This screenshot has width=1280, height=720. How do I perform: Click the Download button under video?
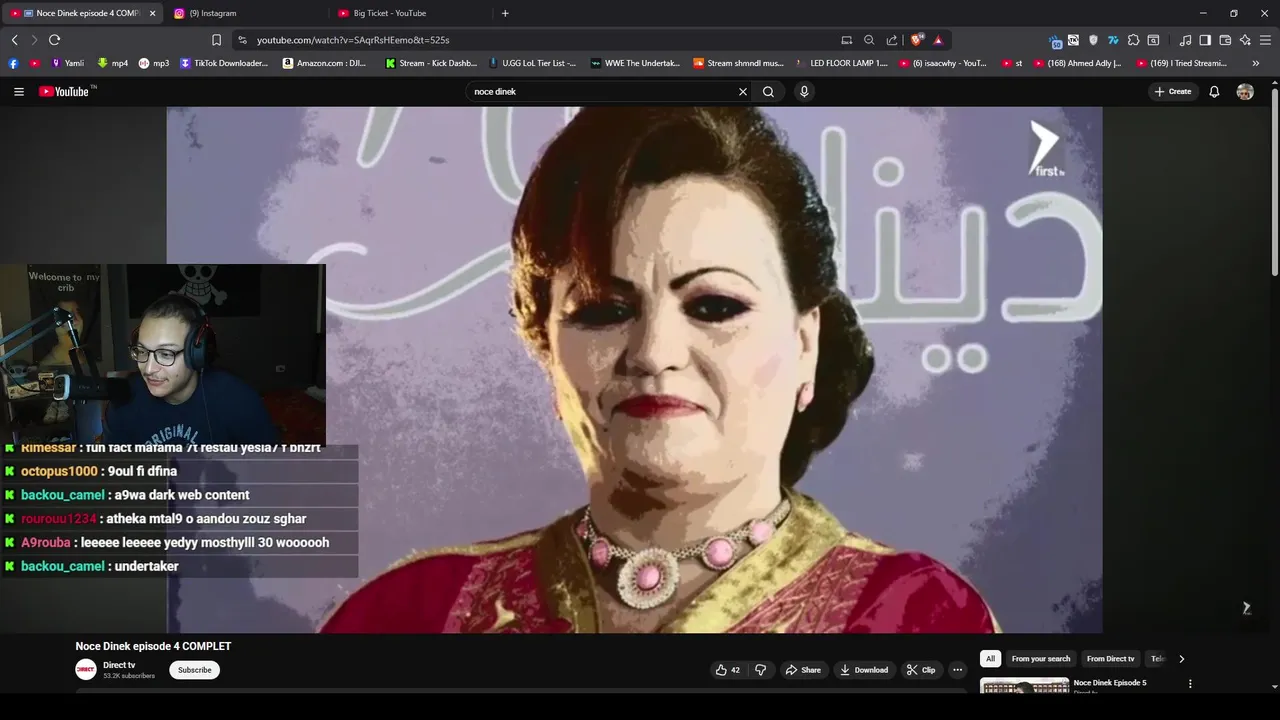coord(864,670)
